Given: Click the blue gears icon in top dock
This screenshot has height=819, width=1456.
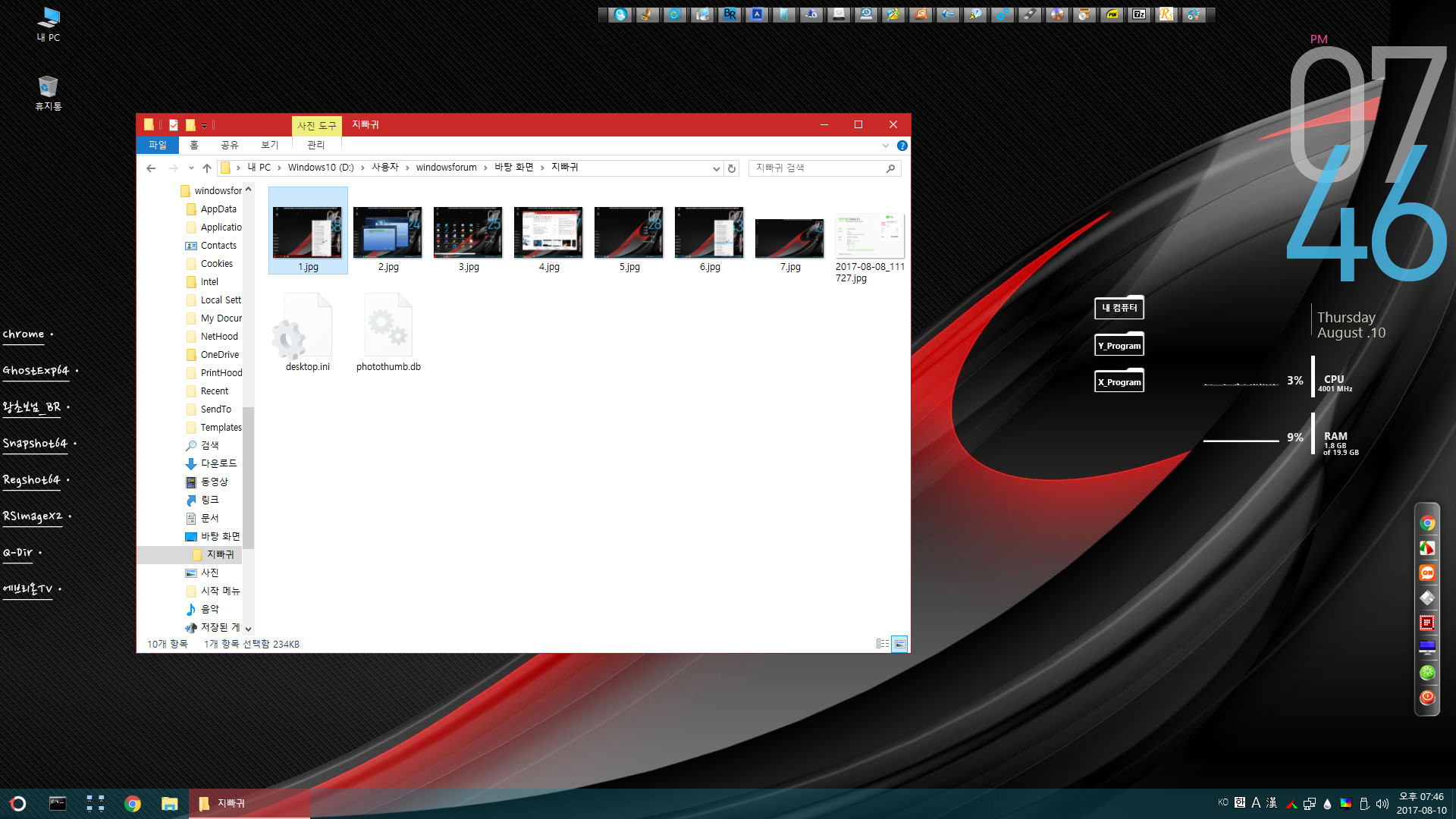Looking at the screenshot, I should pos(1002,14).
